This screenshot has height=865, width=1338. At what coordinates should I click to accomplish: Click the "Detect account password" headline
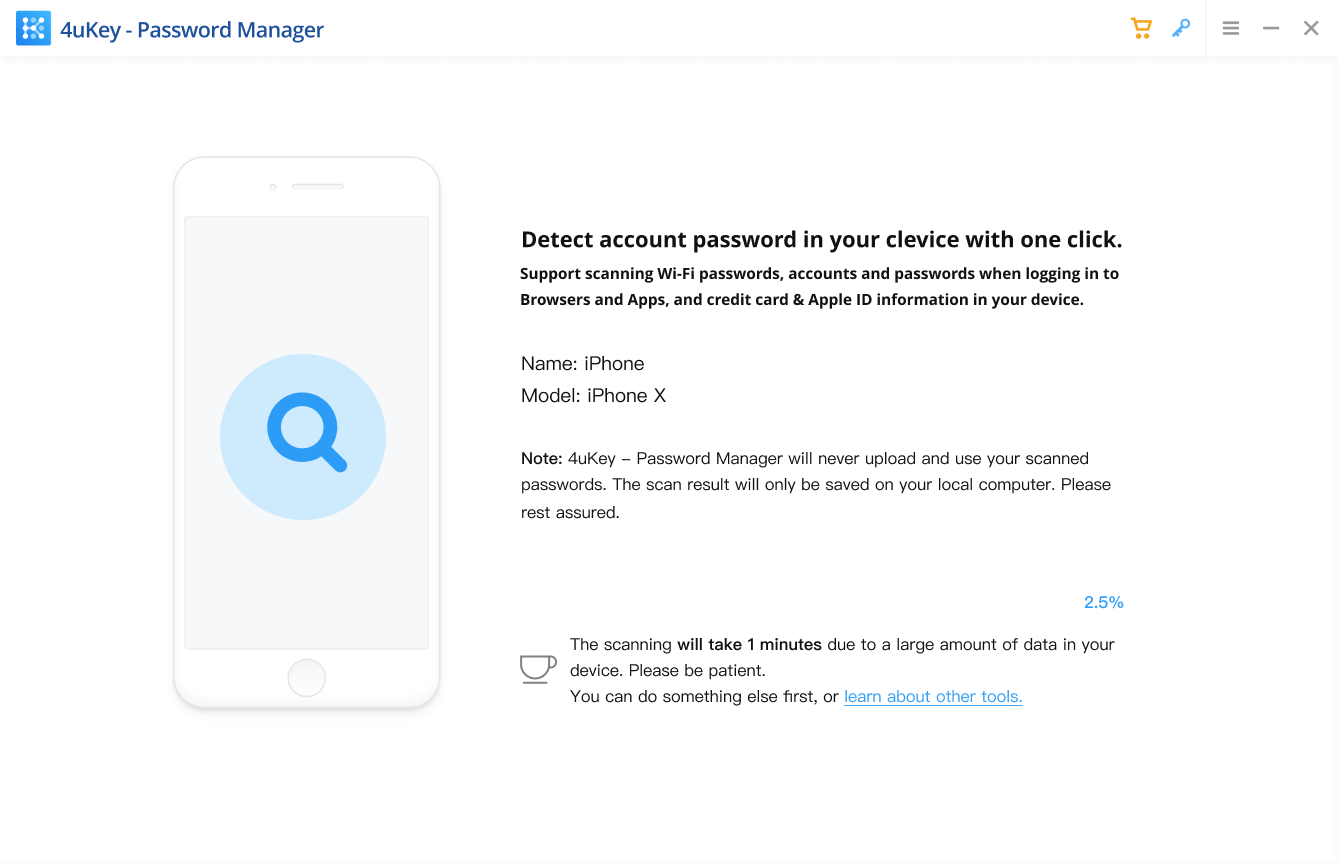pos(821,240)
